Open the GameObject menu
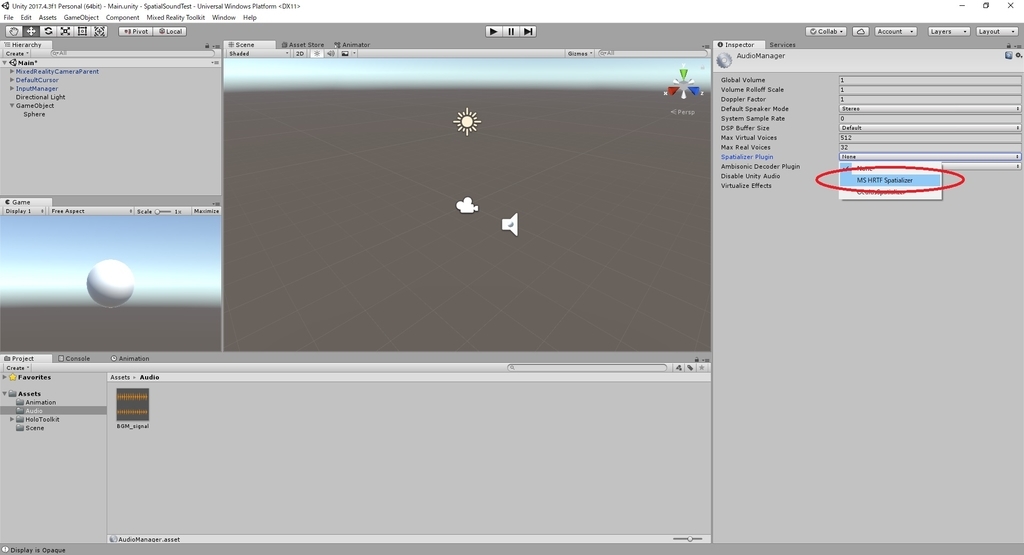The height and width of the screenshot is (555, 1024). (81, 18)
